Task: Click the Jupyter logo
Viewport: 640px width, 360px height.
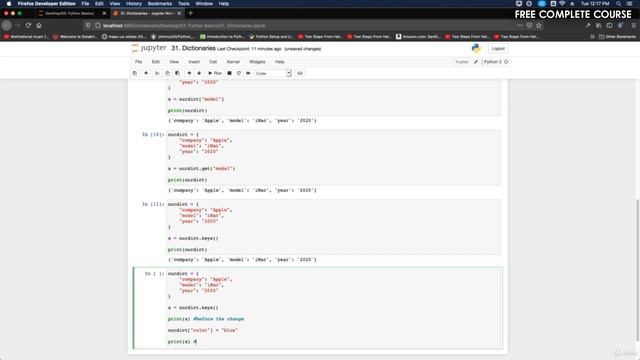Action: pyautogui.click(x=149, y=48)
